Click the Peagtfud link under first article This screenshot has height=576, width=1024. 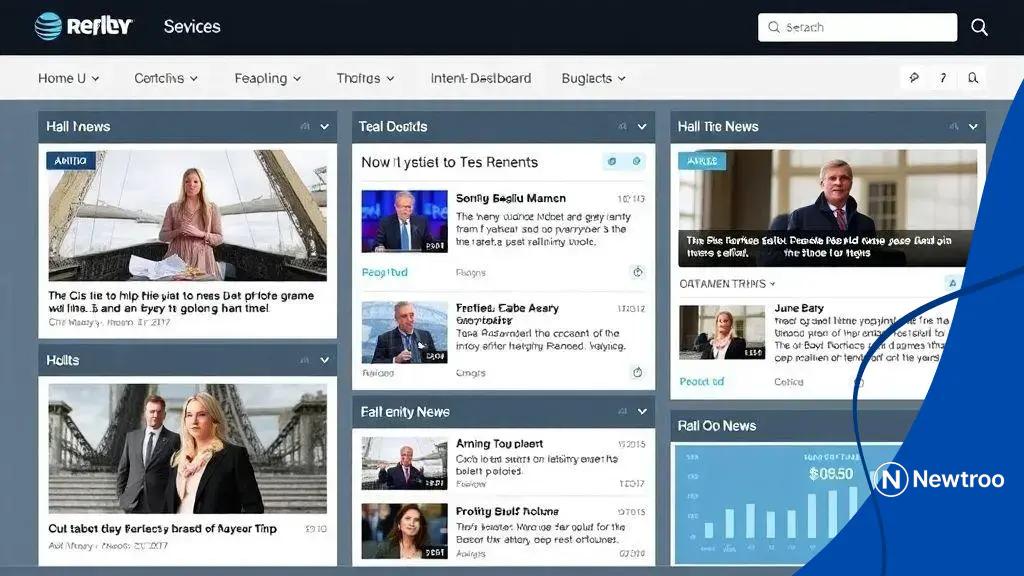point(384,272)
